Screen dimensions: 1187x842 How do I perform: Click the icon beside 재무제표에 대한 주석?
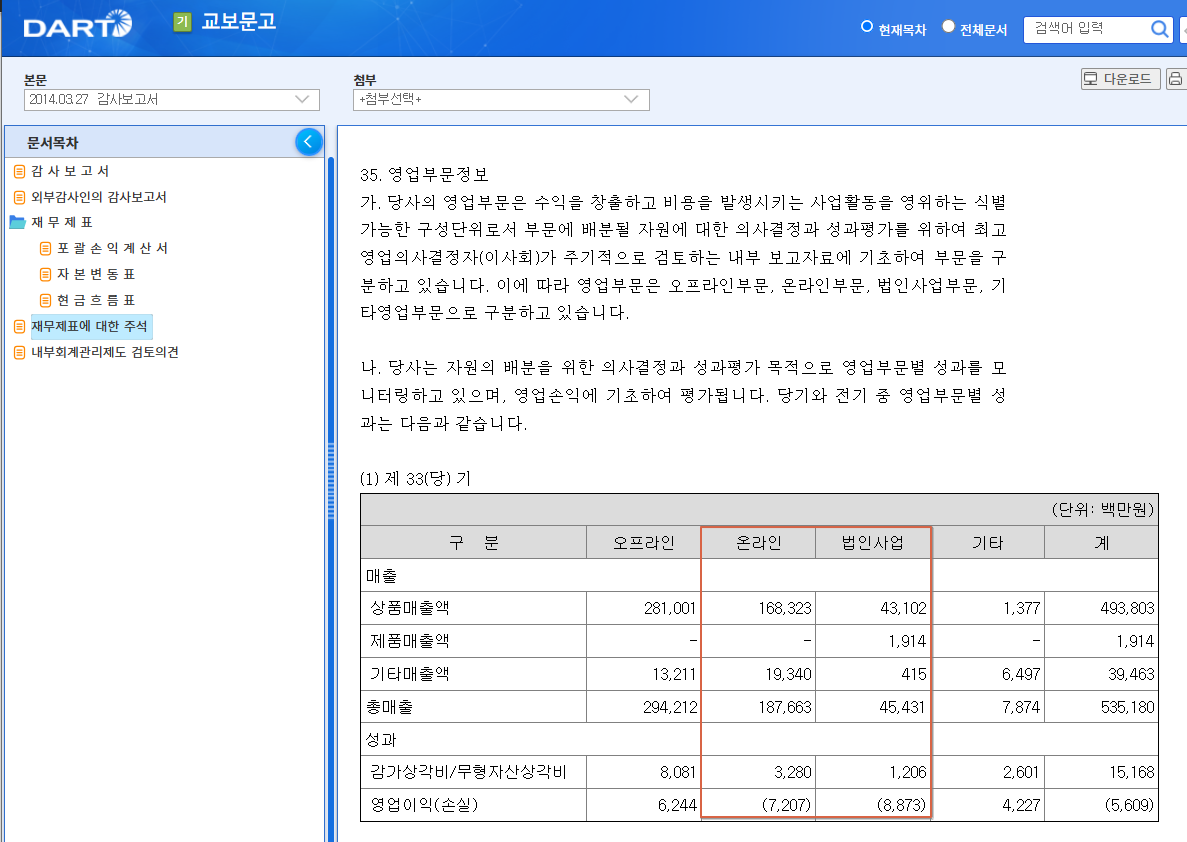pos(20,327)
